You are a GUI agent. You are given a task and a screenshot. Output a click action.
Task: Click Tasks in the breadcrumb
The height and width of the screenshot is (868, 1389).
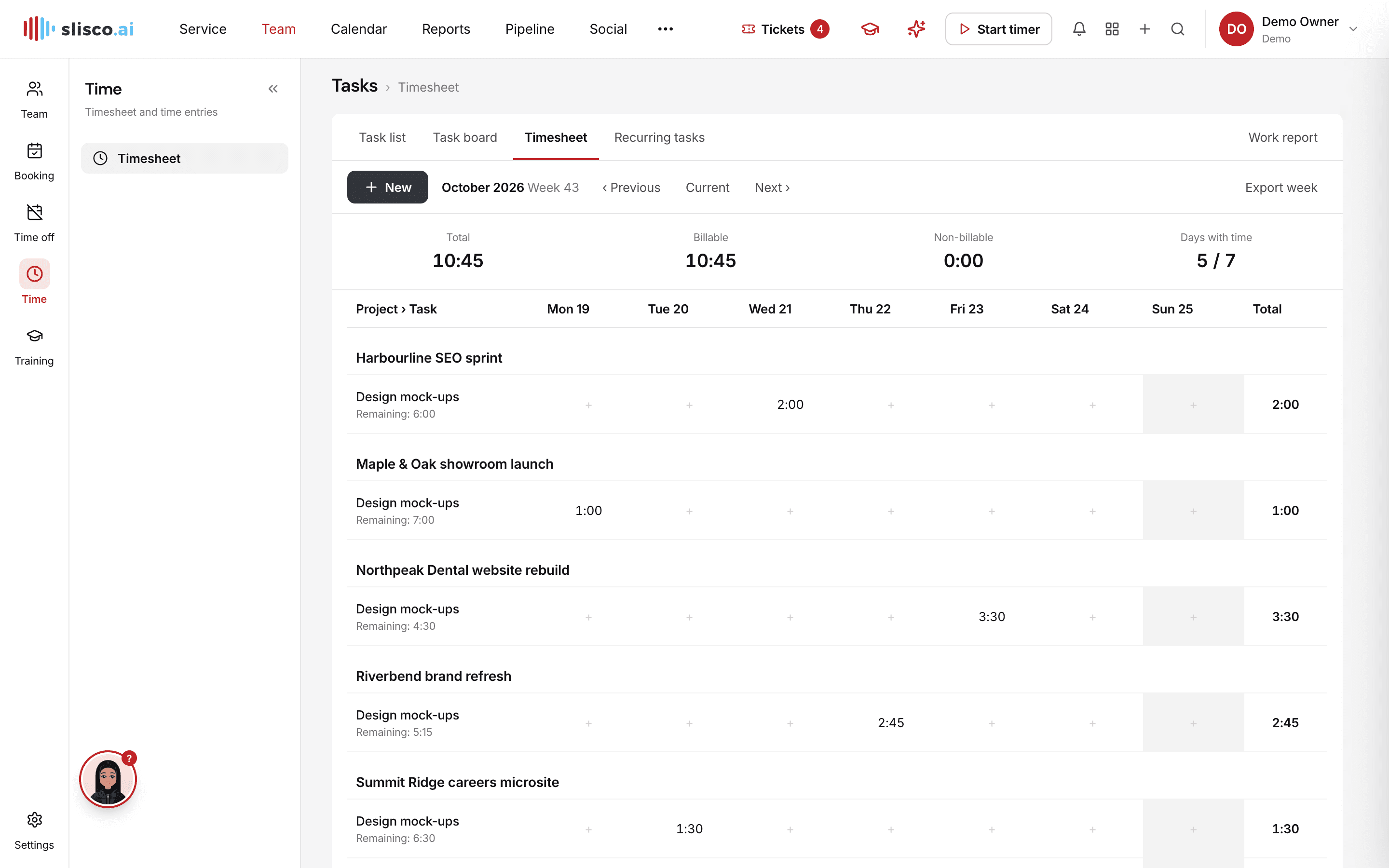354,85
